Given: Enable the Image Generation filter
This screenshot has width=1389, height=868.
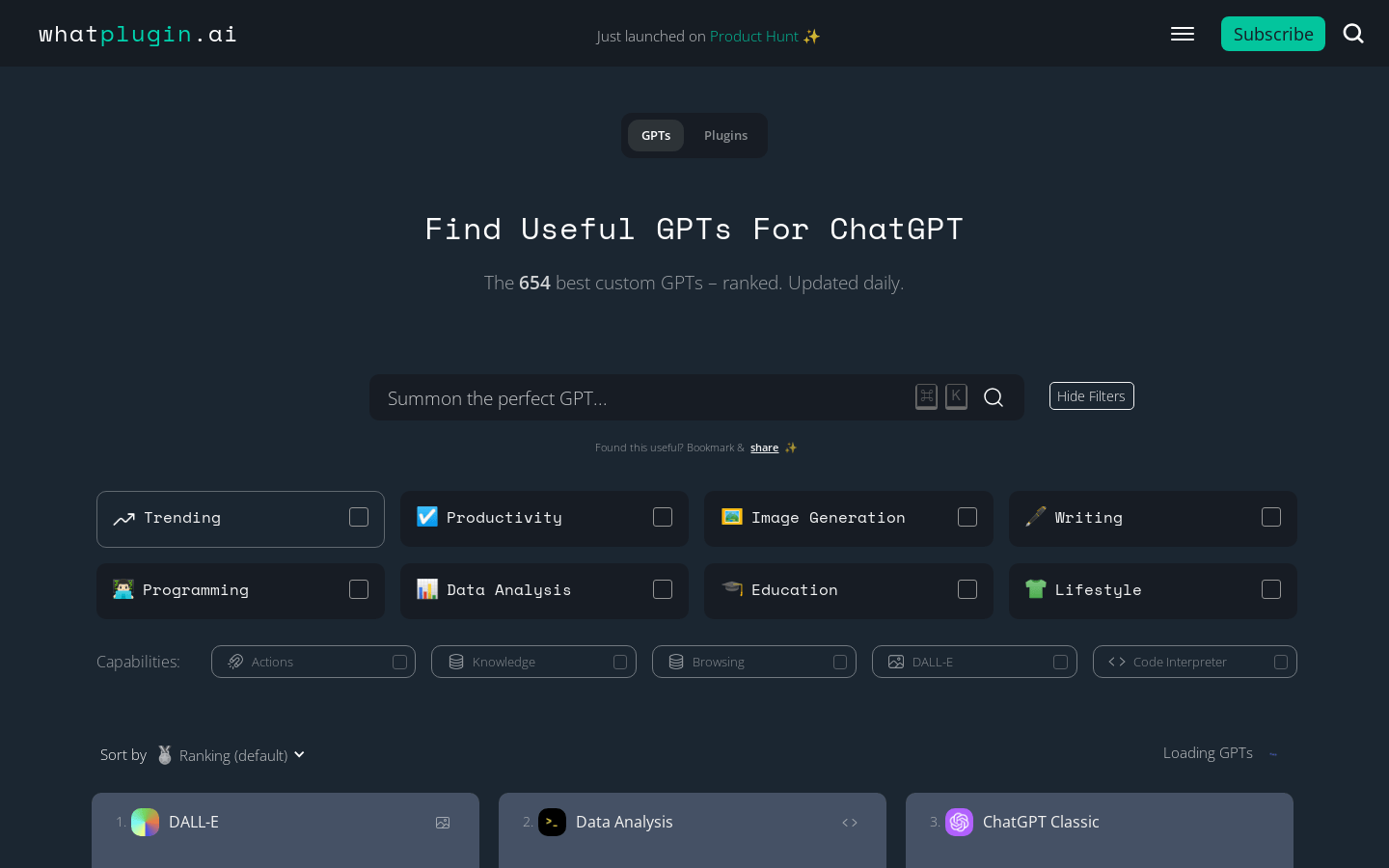Looking at the screenshot, I should tap(967, 517).
